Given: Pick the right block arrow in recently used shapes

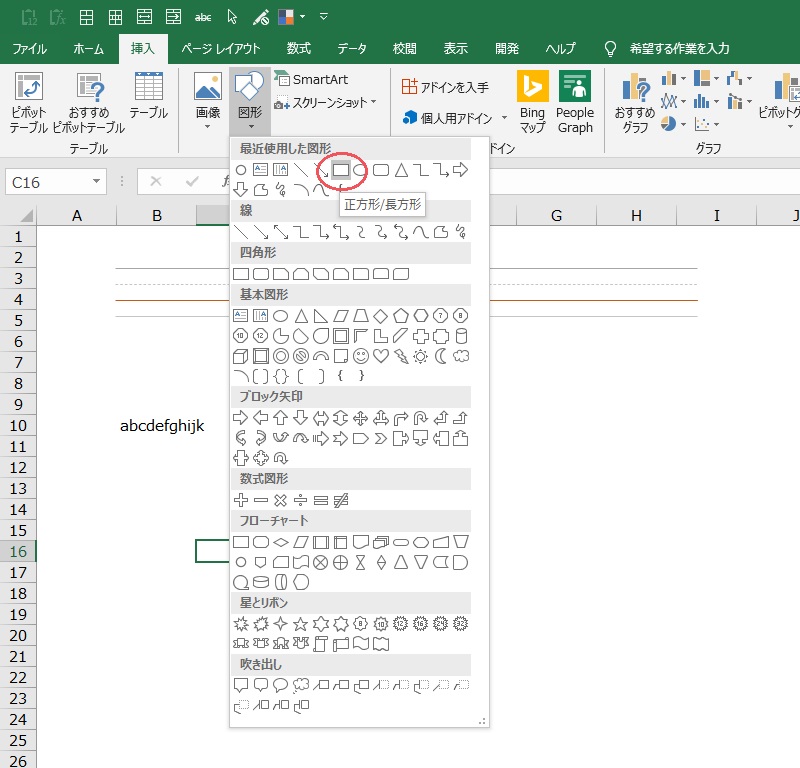Looking at the screenshot, I should [460, 170].
